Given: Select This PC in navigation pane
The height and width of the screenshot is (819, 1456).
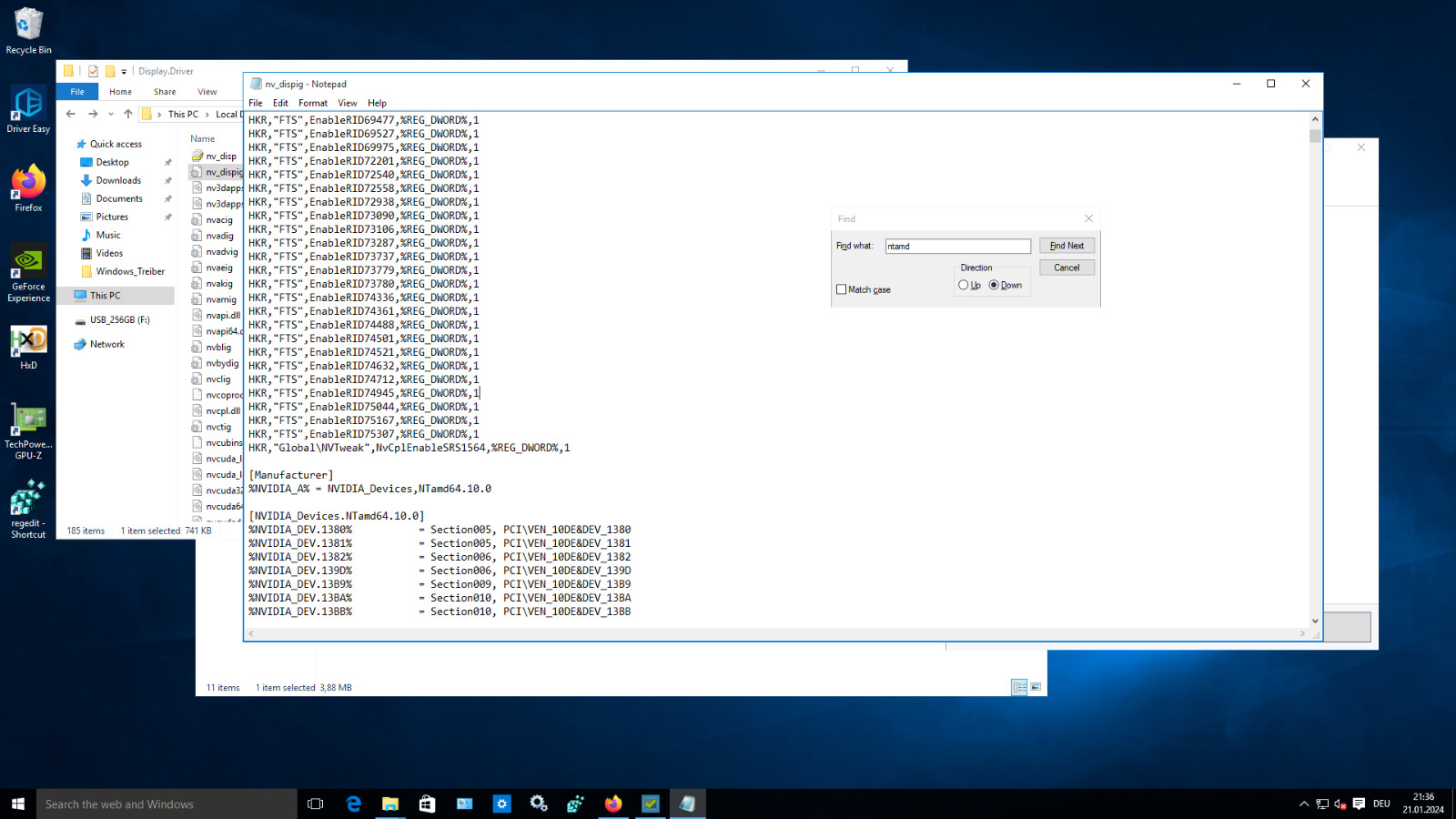Looking at the screenshot, I should tap(105, 296).
